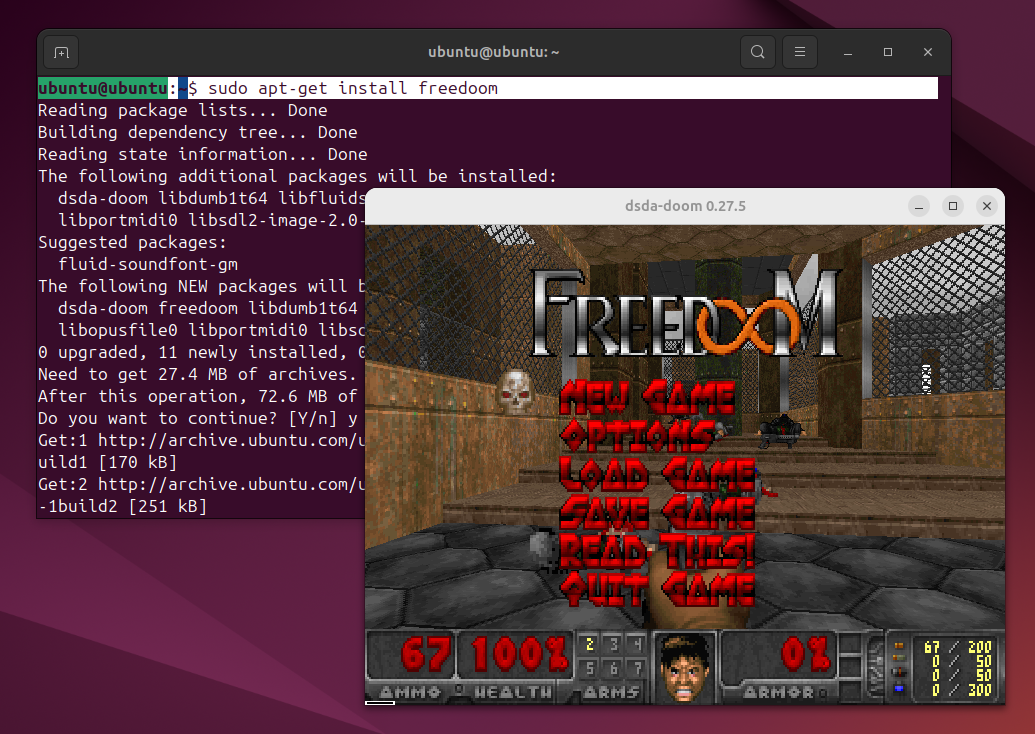Screen dimensions: 1035x734
Task: Select New Game in Freedoom menu
Action: click(x=647, y=397)
